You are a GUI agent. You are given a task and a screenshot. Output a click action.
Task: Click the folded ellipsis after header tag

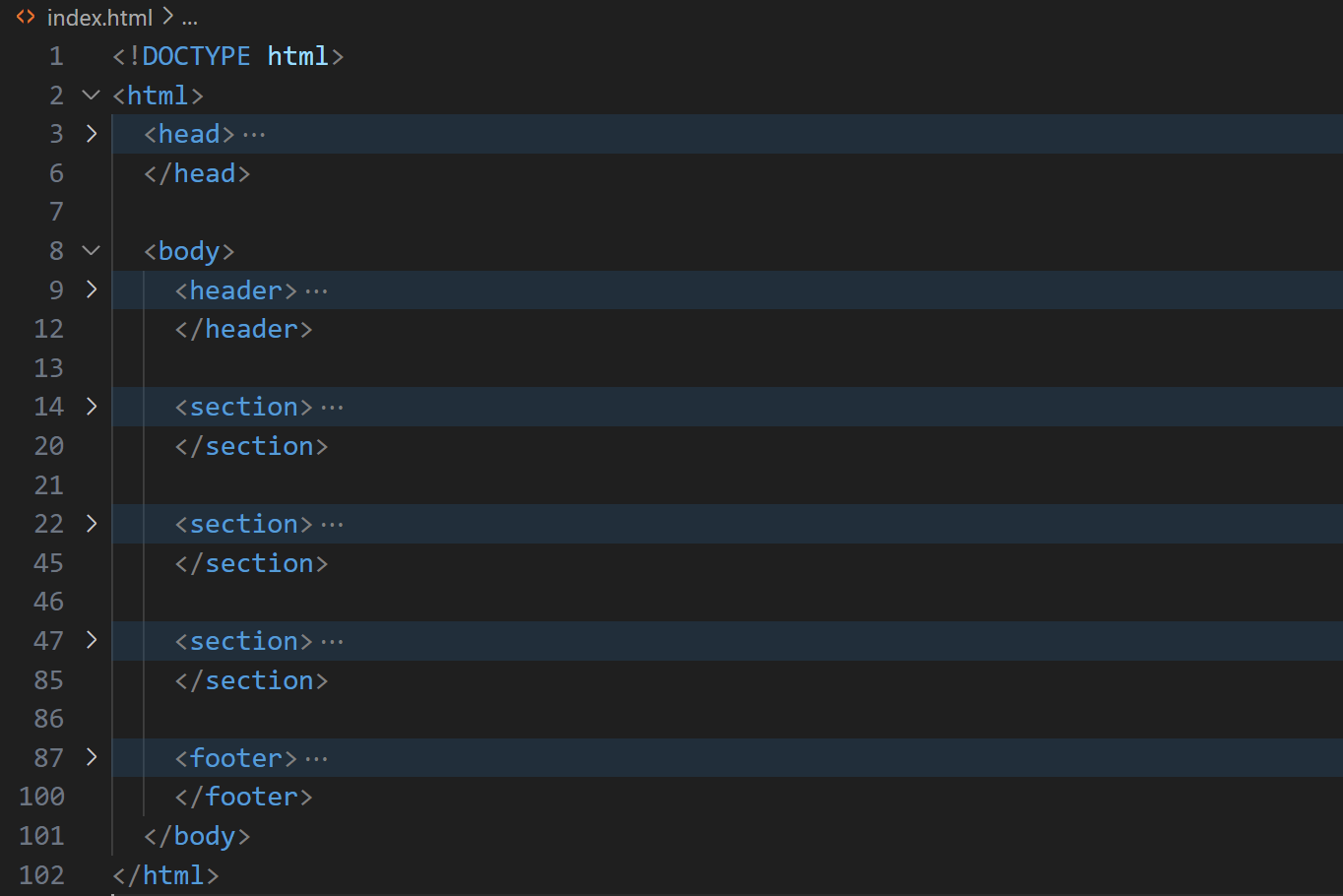(316, 291)
